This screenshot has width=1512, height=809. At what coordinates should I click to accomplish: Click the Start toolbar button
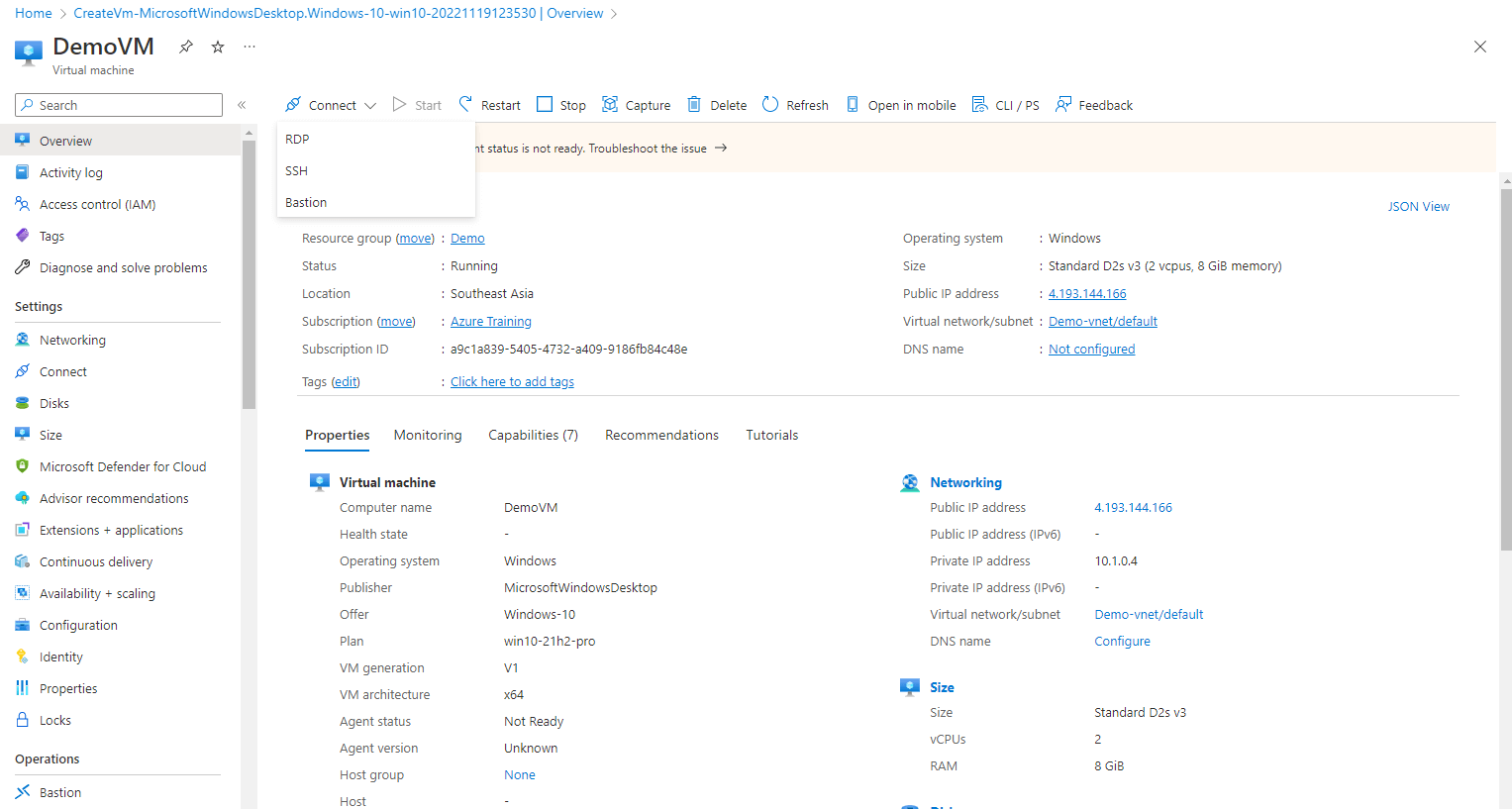click(417, 105)
